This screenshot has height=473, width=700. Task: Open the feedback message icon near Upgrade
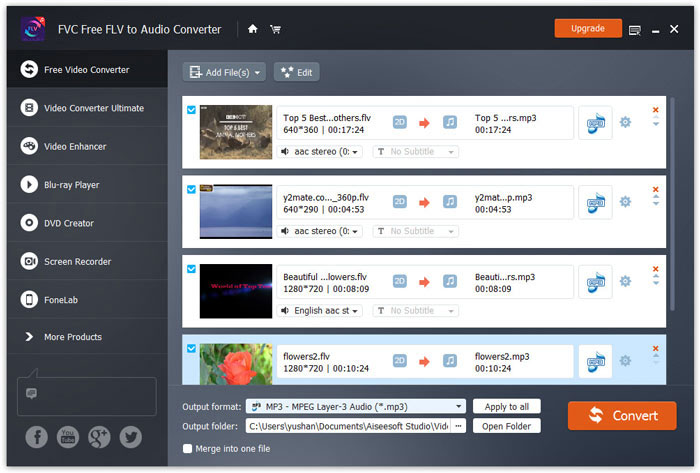(634, 30)
